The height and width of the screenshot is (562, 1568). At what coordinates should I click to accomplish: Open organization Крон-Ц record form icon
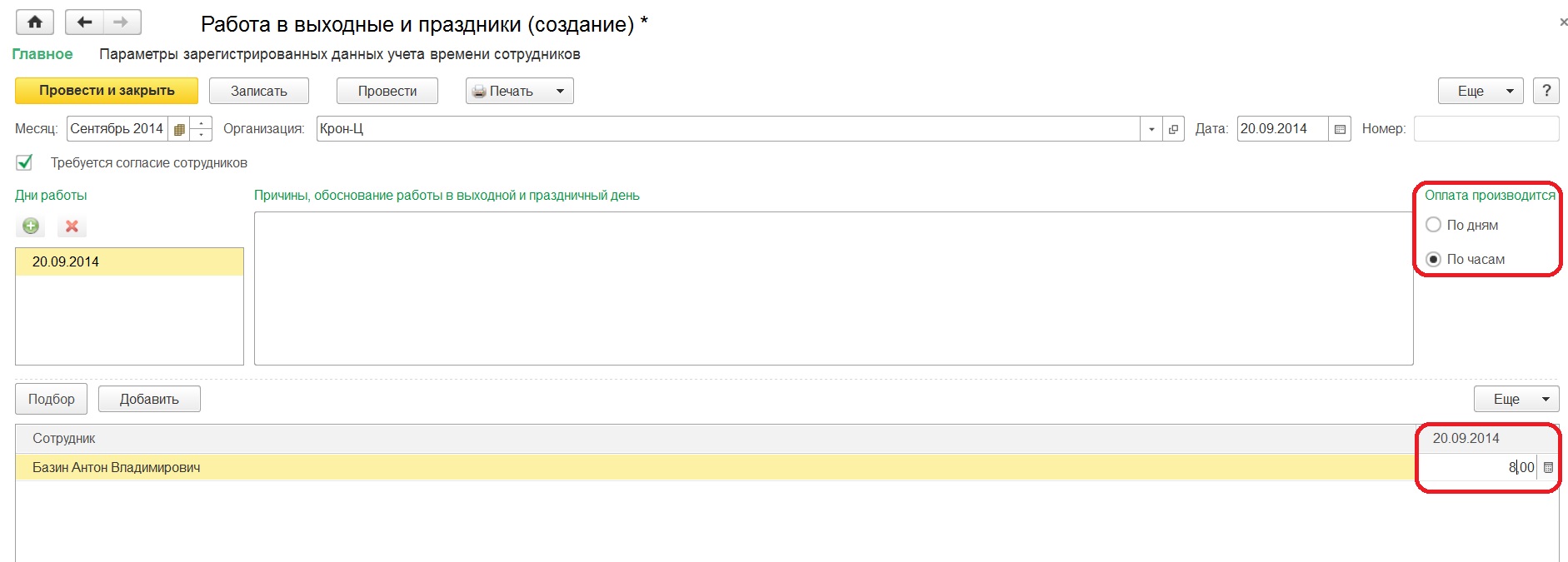tap(1173, 129)
